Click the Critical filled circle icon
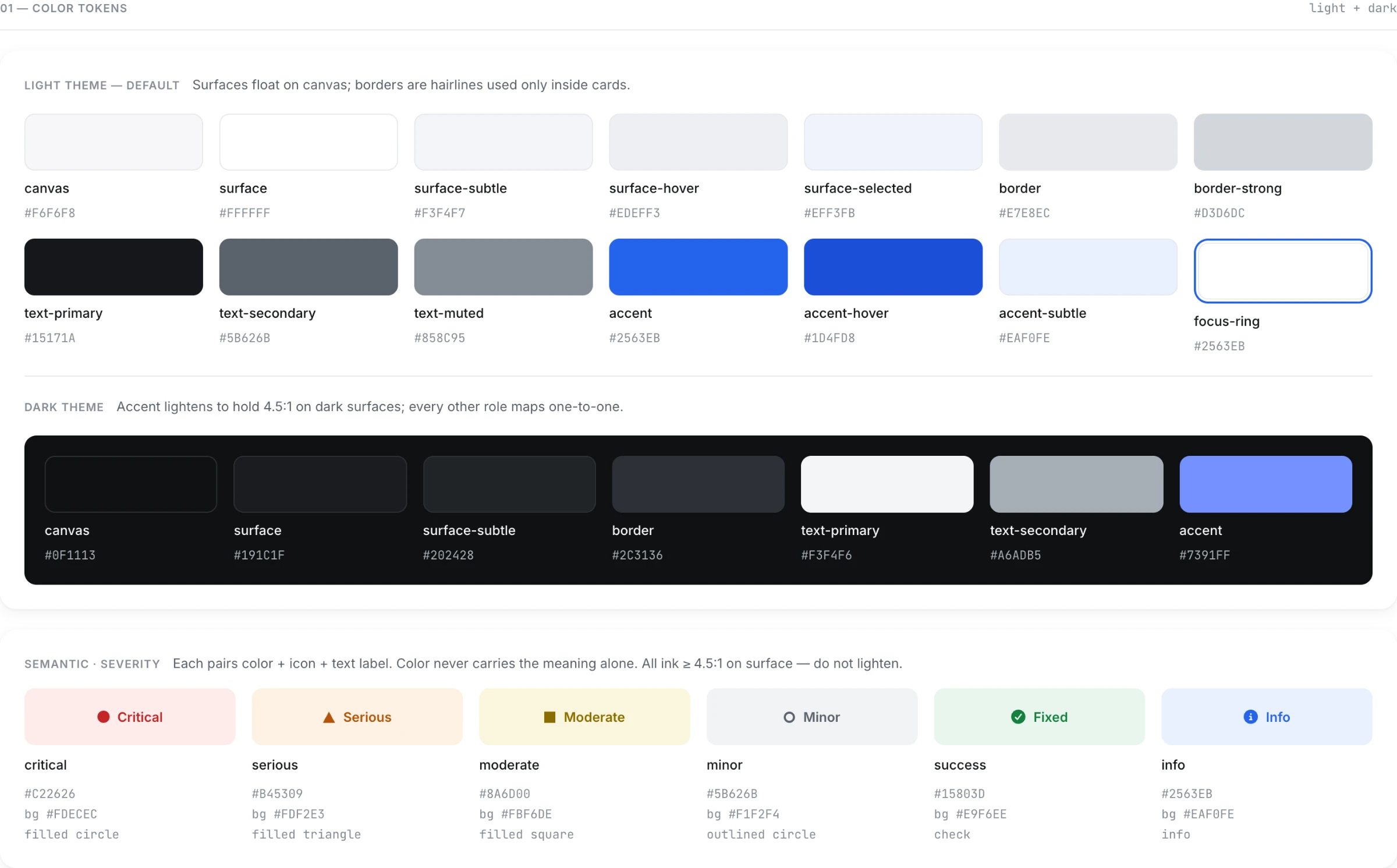The image size is (1397, 868). coord(104,717)
